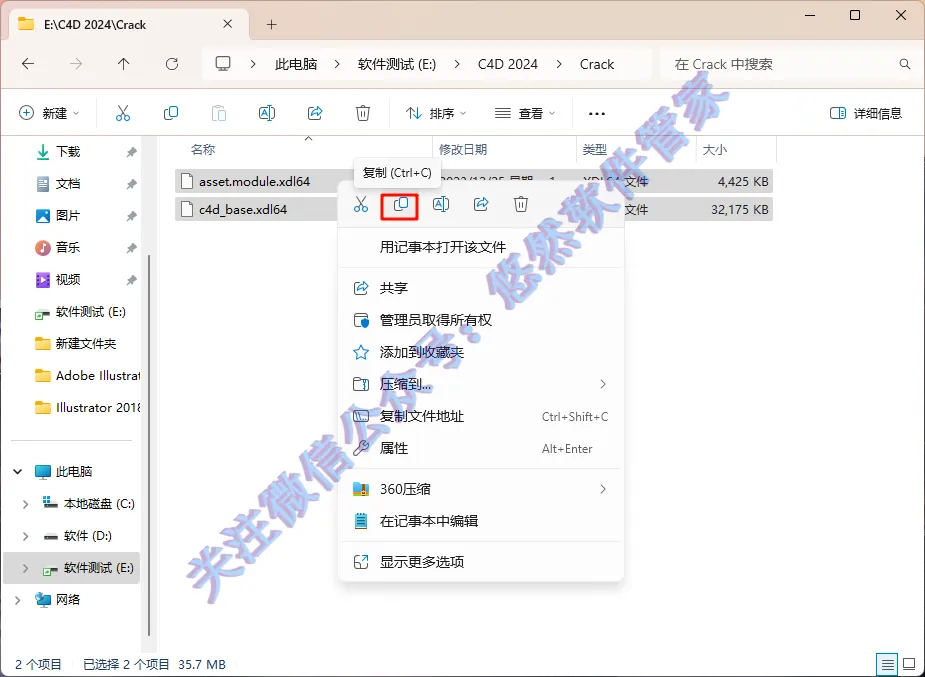Click the context menu rename icon

click(441, 205)
